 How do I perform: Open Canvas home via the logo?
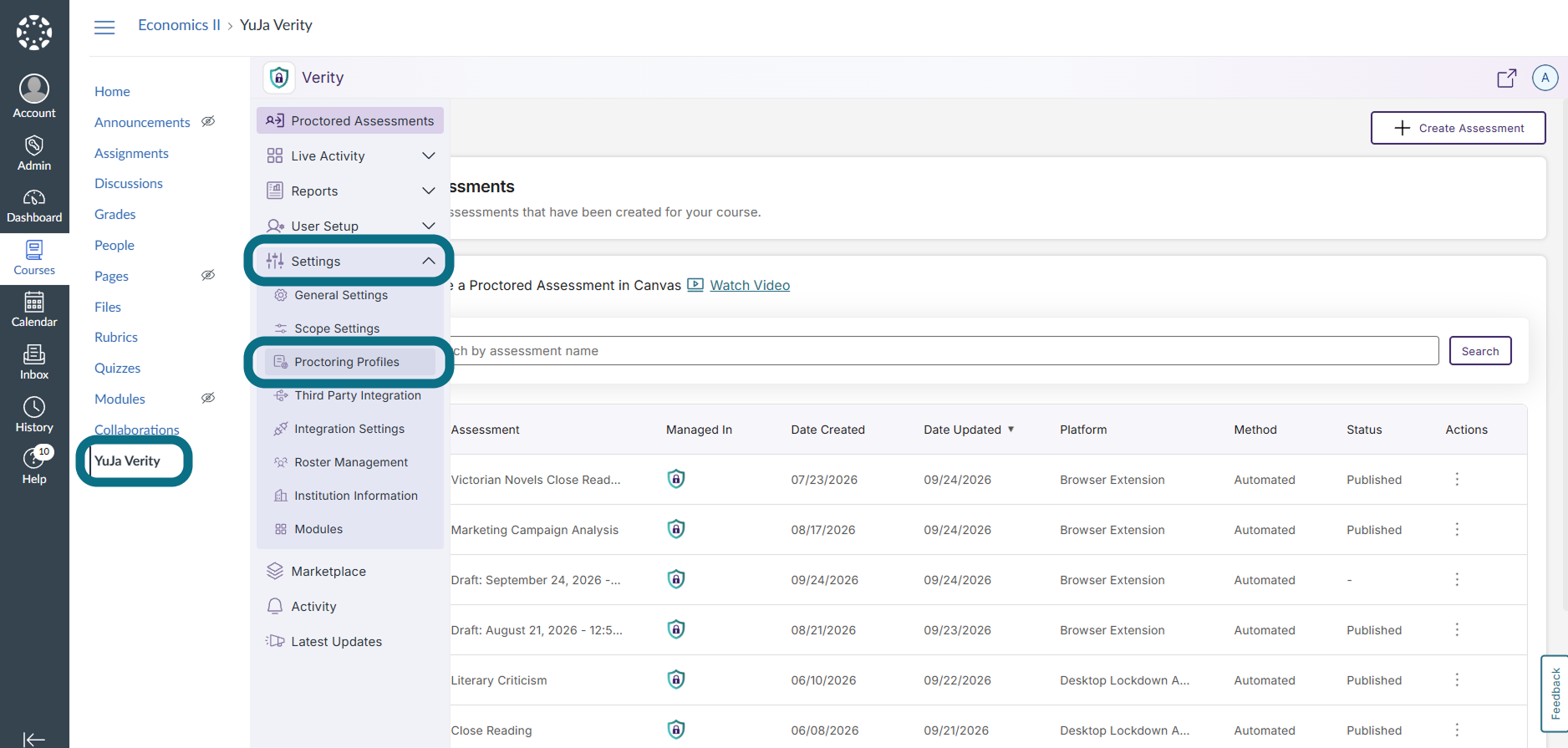[x=34, y=33]
